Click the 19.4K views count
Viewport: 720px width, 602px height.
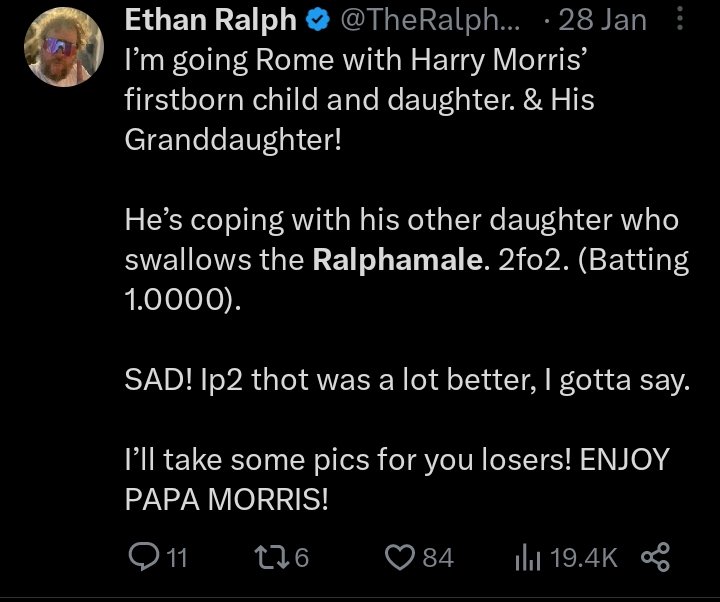pyautogui.click(x=584, y=558)
